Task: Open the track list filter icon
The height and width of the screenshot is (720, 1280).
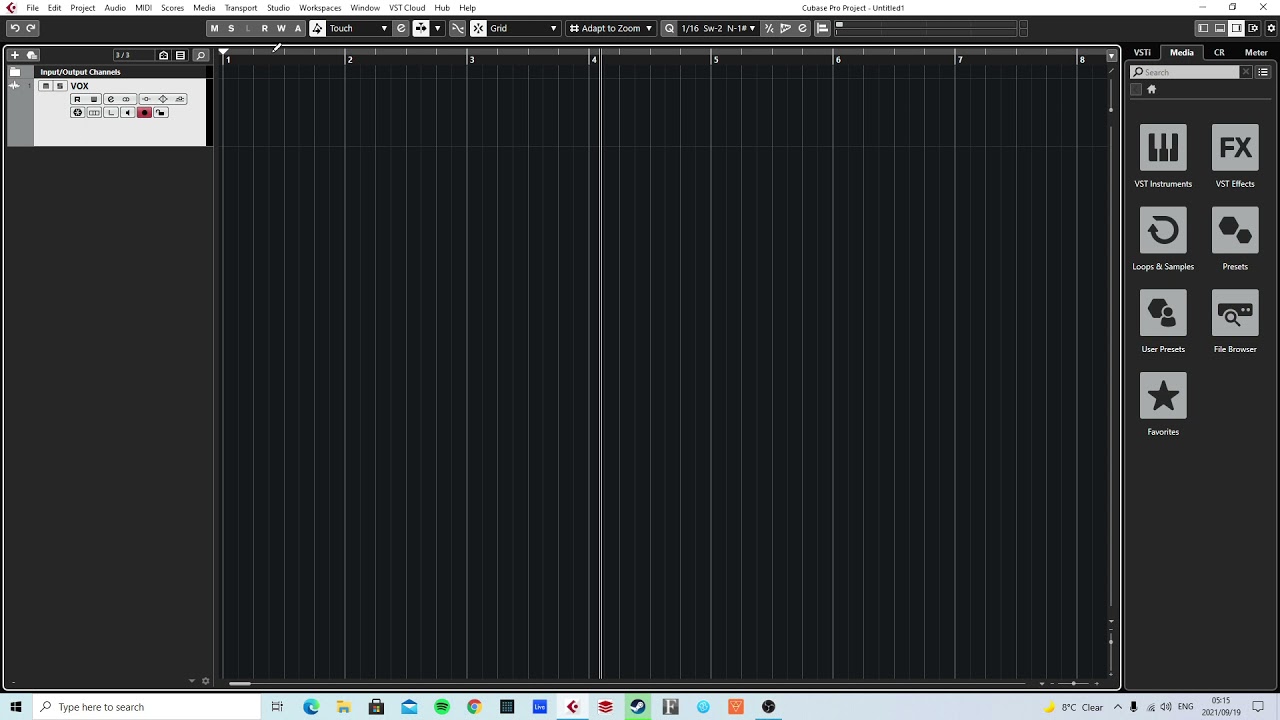Action: [180, 55]
